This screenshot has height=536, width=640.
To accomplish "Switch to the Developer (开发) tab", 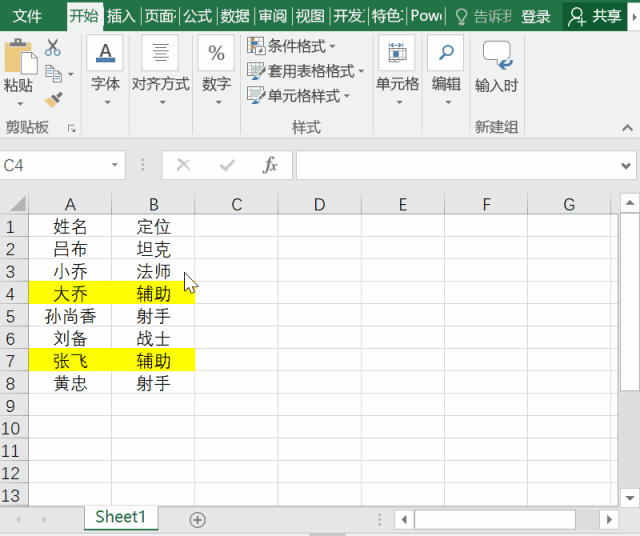I will (x=349, y=17).
